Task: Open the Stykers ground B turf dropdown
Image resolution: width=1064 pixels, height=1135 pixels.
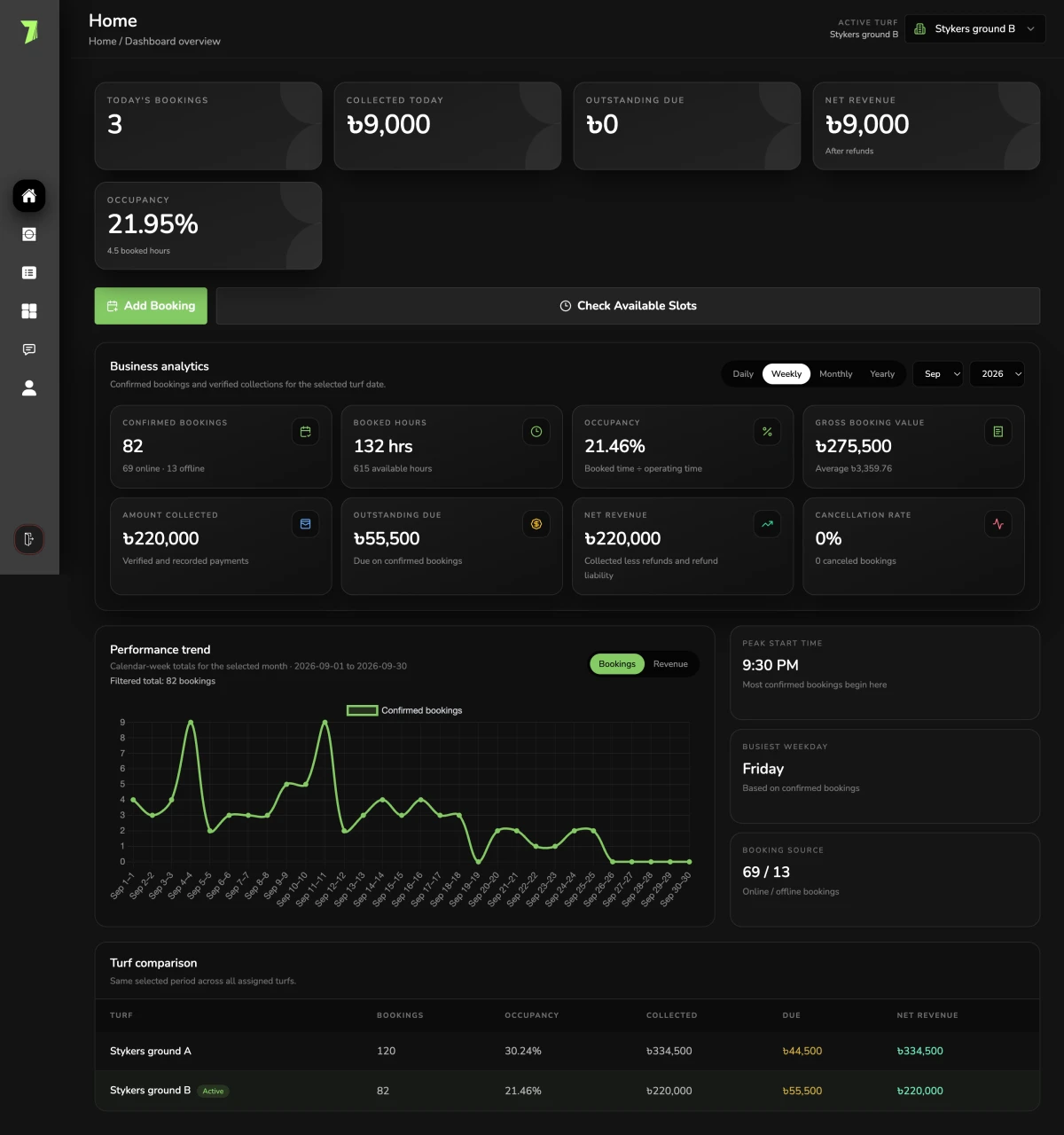Action: click(x=974, y=28)
